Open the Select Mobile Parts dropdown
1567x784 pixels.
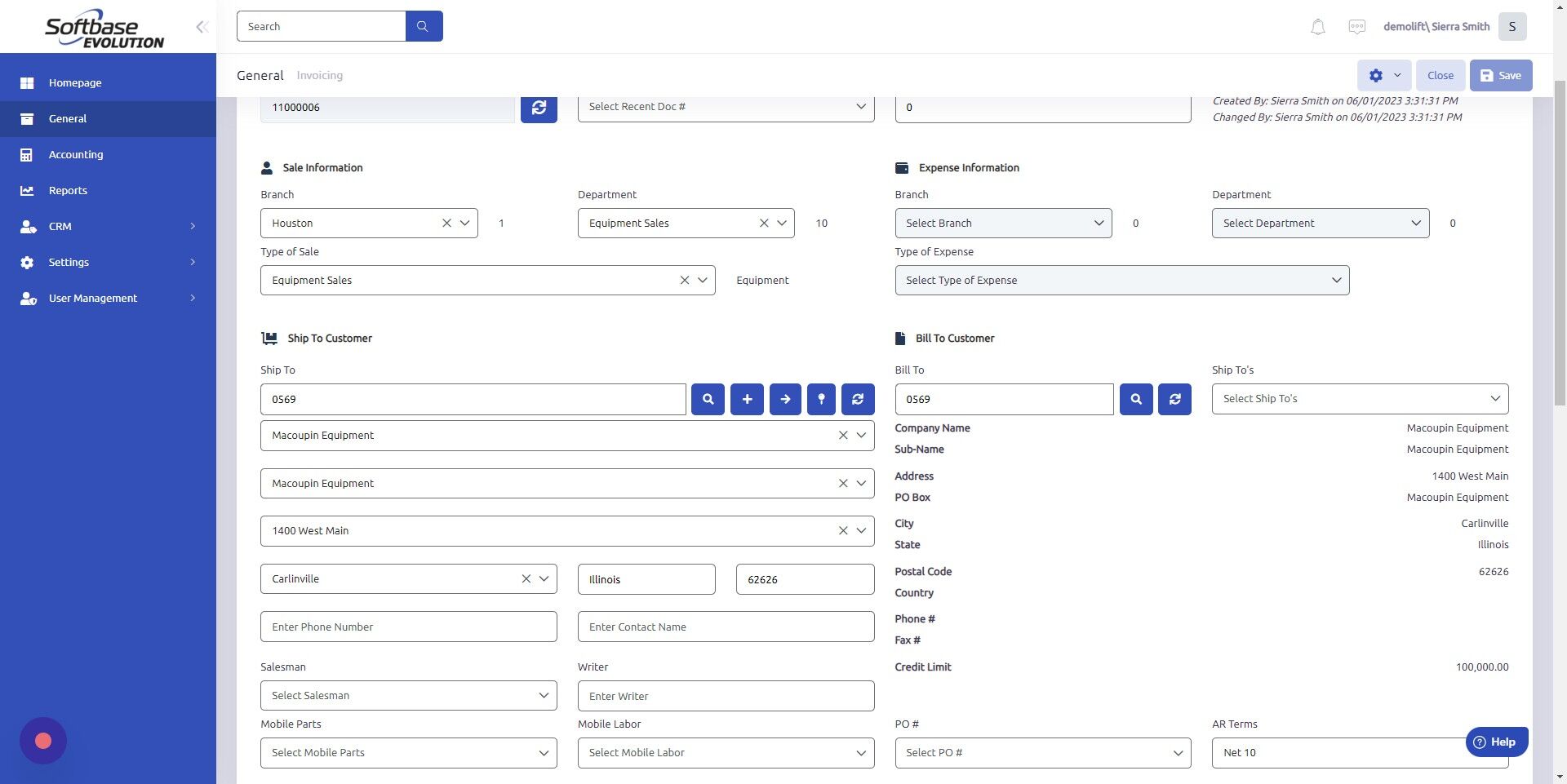[x=408, y=752]
